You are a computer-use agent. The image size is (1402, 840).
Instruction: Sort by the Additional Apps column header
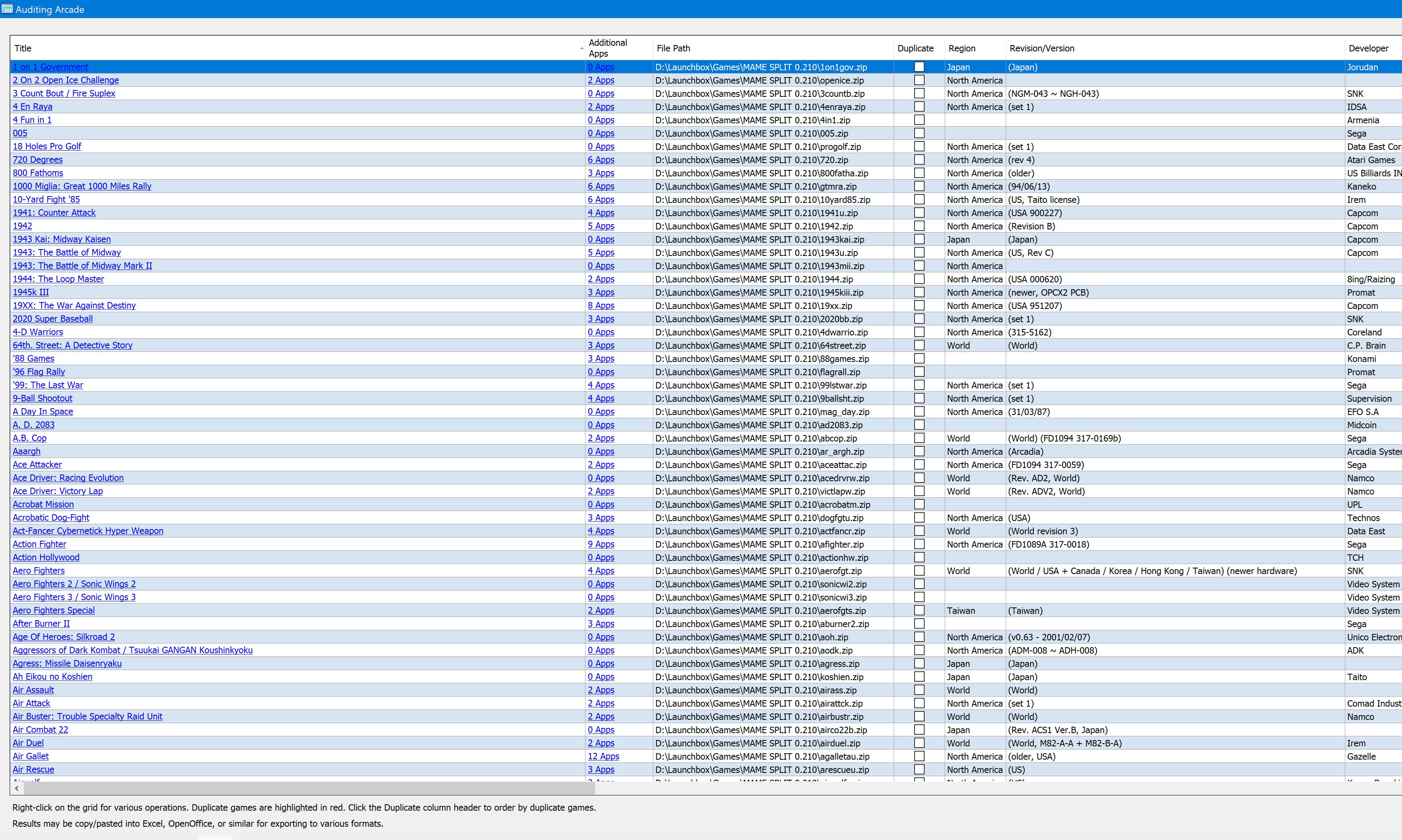point(619,48)
